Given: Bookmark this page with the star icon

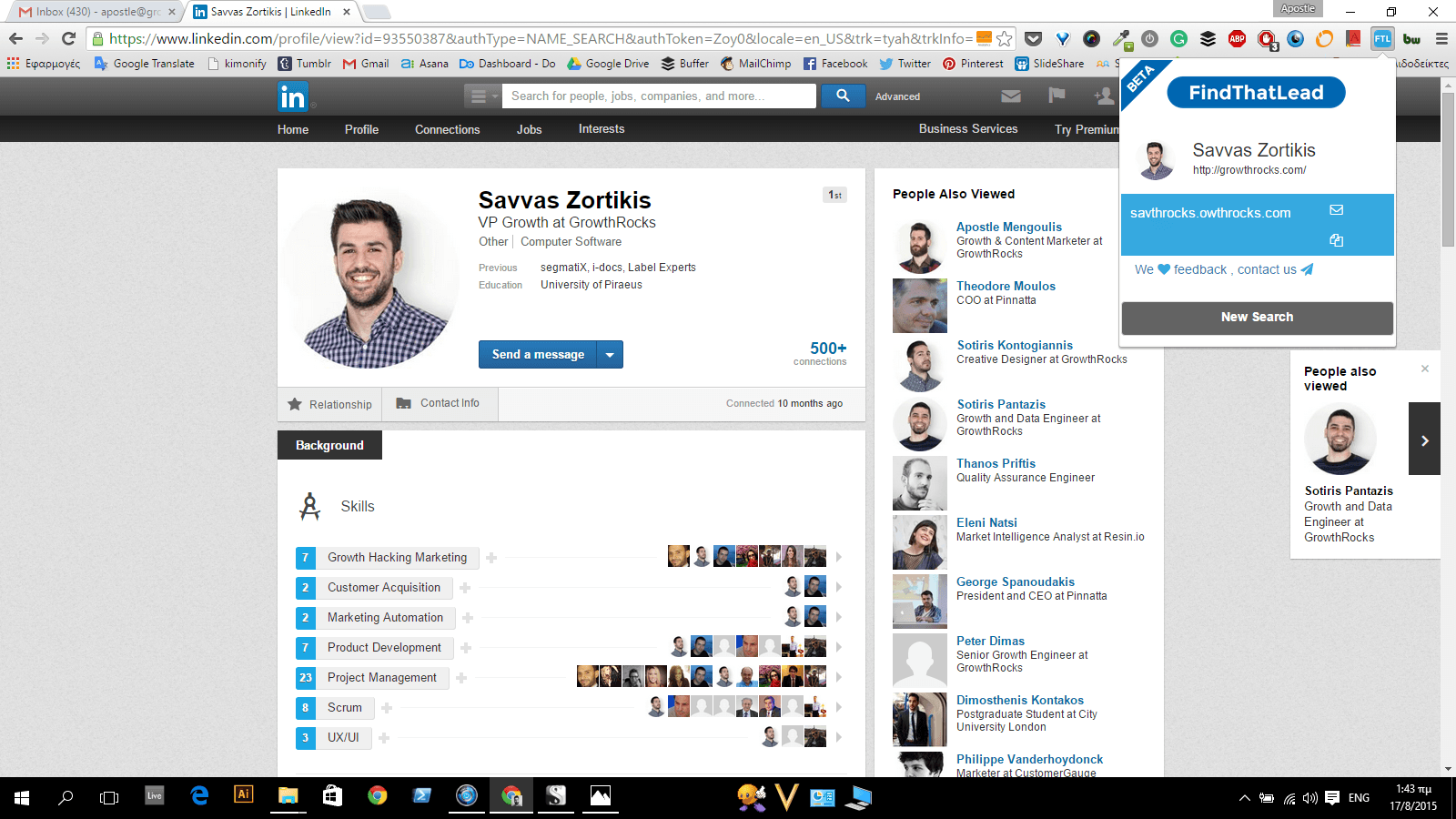Looking at the screenshot, I should (1005, 38).
